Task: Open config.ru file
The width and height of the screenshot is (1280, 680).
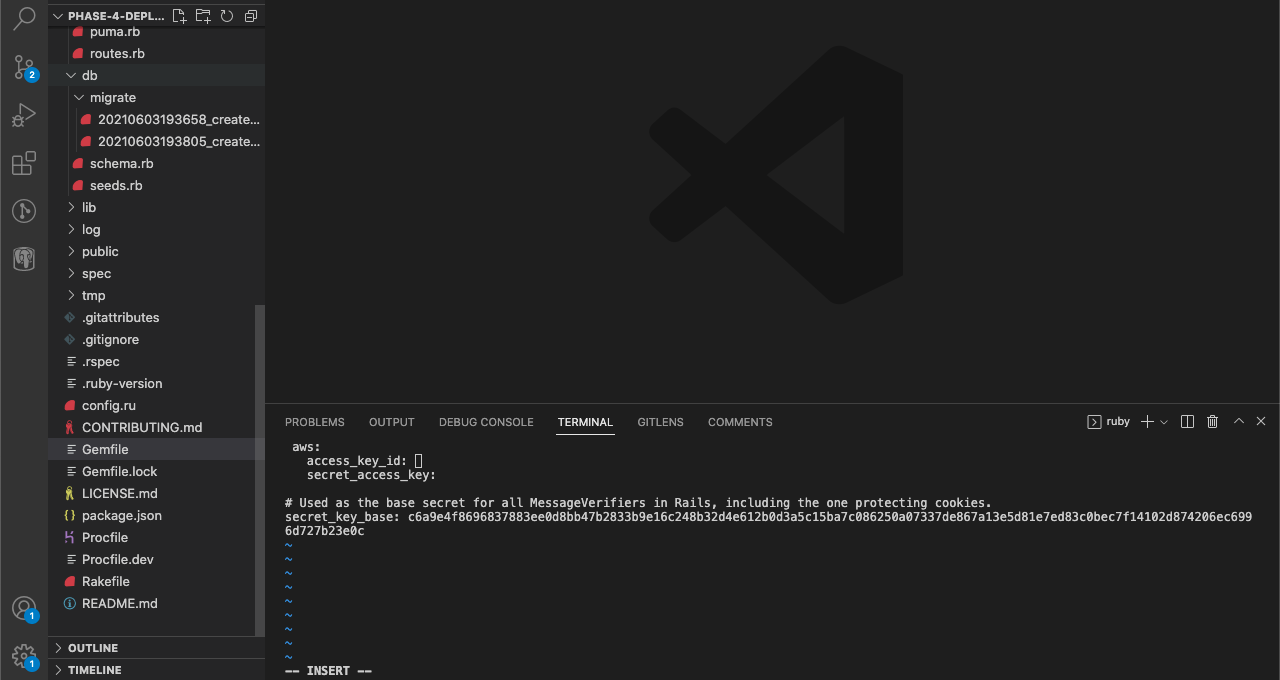Action: [x=156, y=406]
